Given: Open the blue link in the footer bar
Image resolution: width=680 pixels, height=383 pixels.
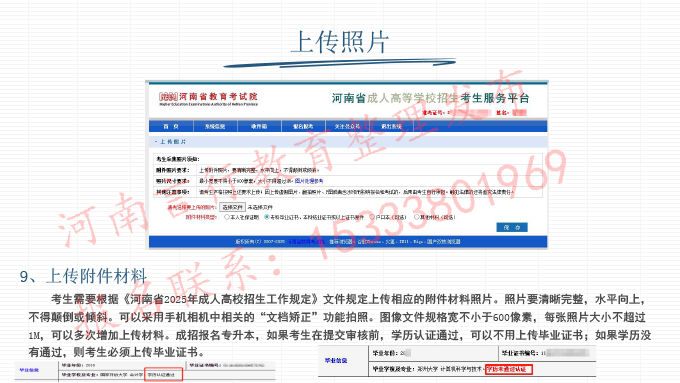Looking at the screenshot, I should coord(306,242).
